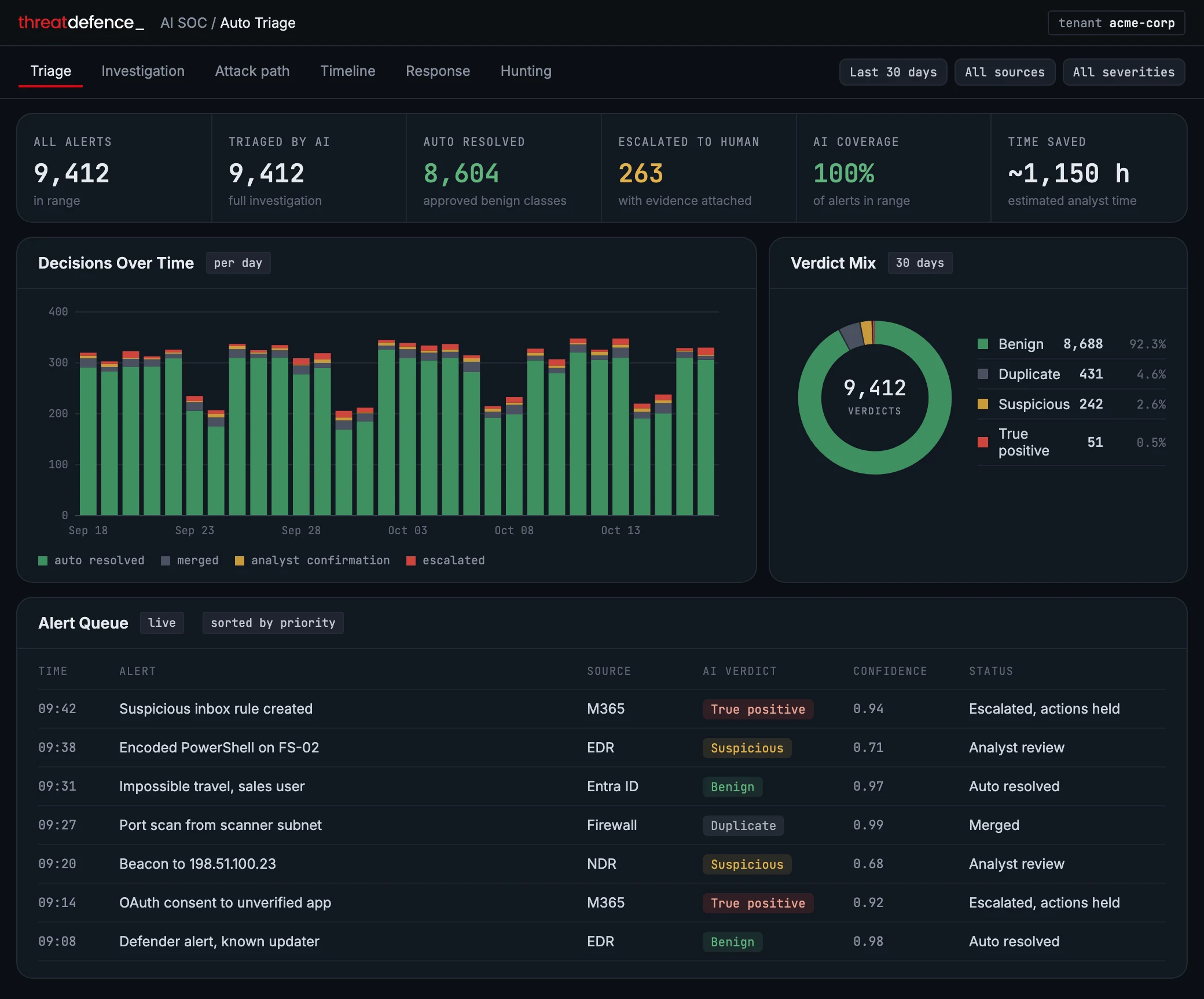This screenshot has height=999, width=1204.
Task: Click sorted by priority badge
Action: [273, 623]
